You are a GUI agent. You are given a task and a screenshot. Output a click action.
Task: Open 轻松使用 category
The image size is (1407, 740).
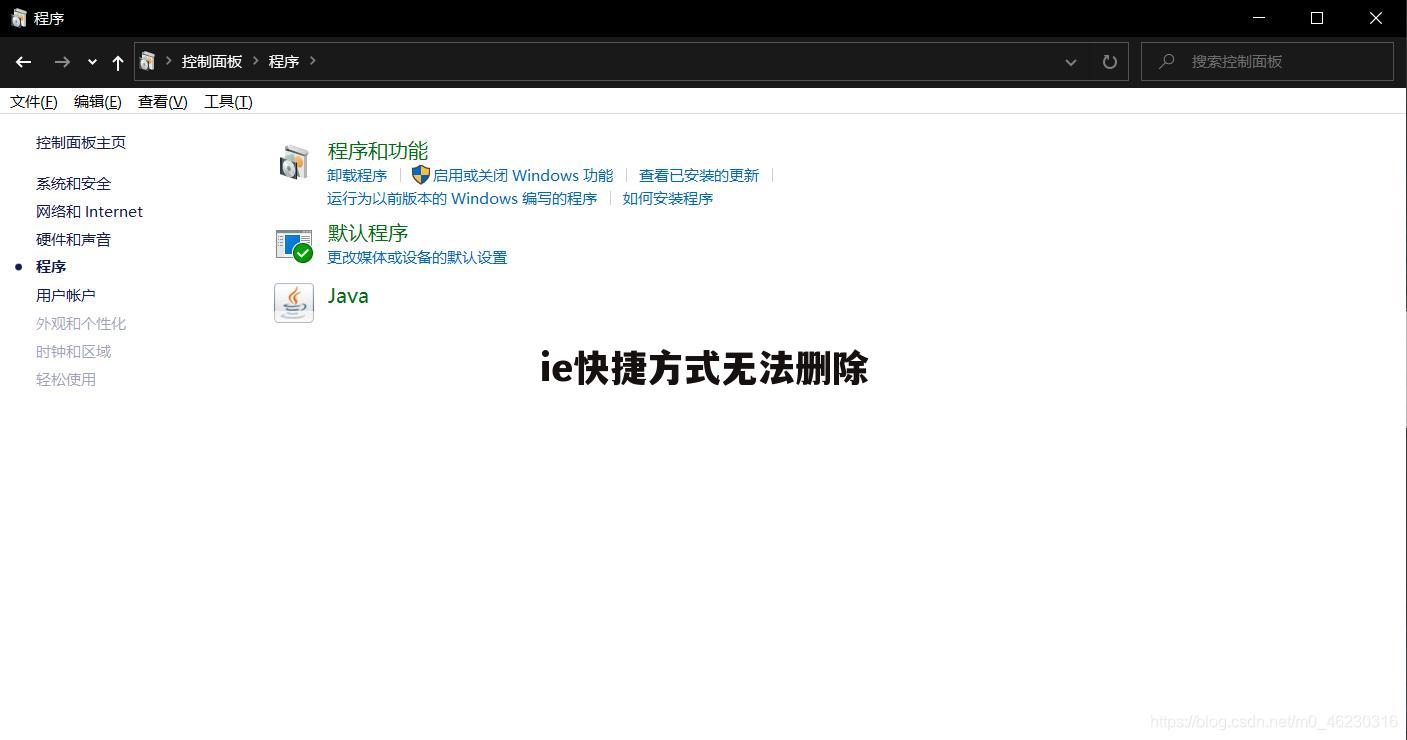pyautogui.click(x=66, y=379)
